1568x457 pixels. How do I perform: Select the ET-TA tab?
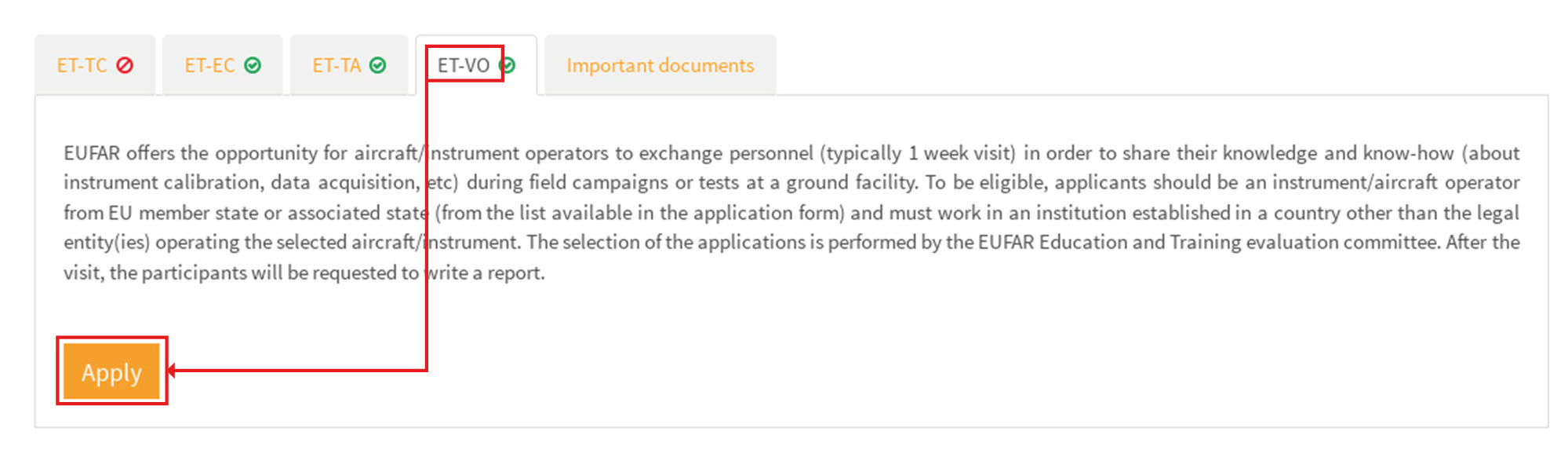point(337,65)
